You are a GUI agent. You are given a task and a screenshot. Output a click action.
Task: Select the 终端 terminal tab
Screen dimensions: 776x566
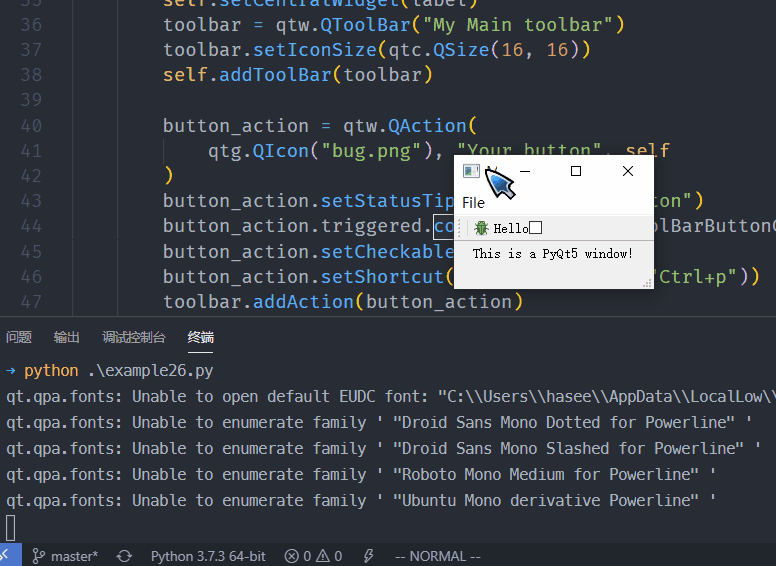(201, 338)
